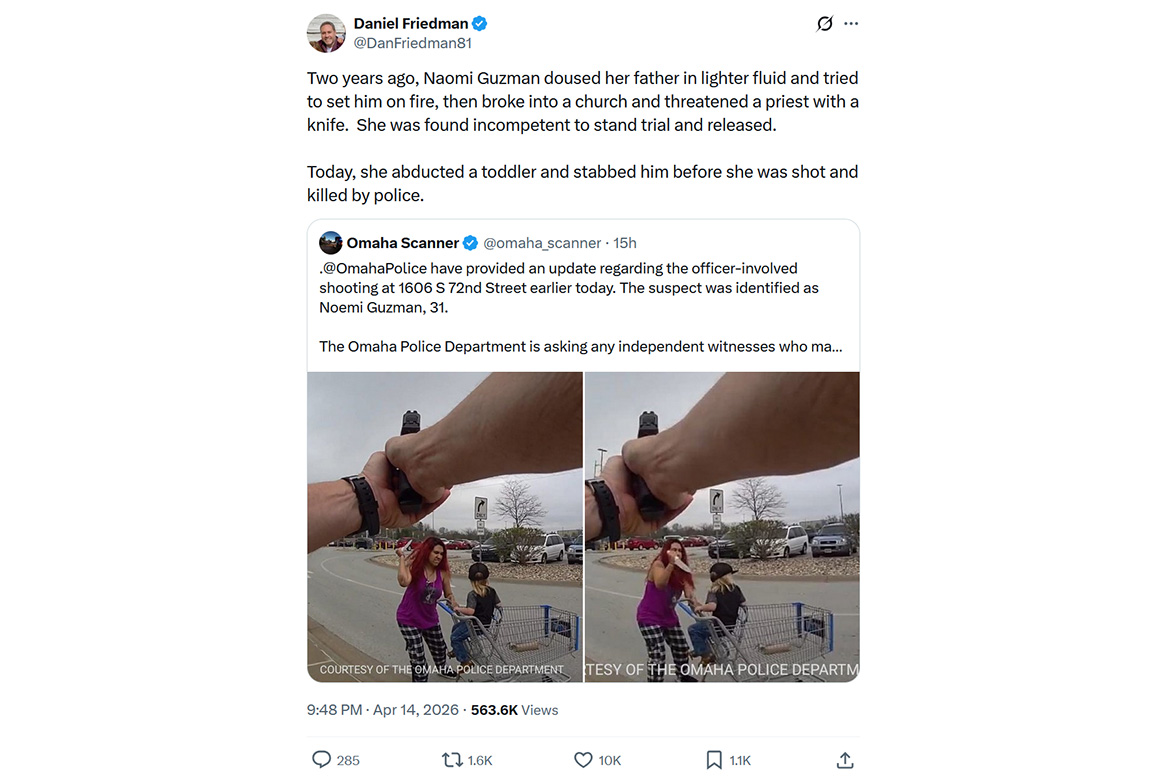Image resolution: width=1170 pixels, height=780 pixels.
Task: Click the @DanFriedman81 handle
Action: point(412,44)
